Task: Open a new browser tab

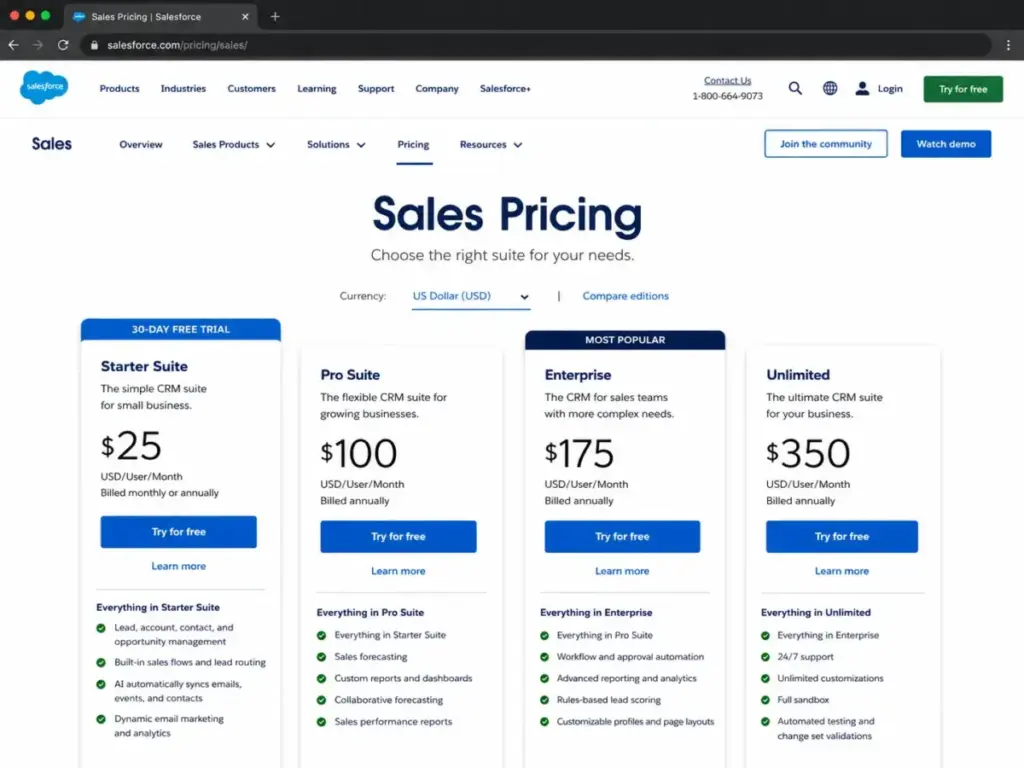Action: point(275,16)
